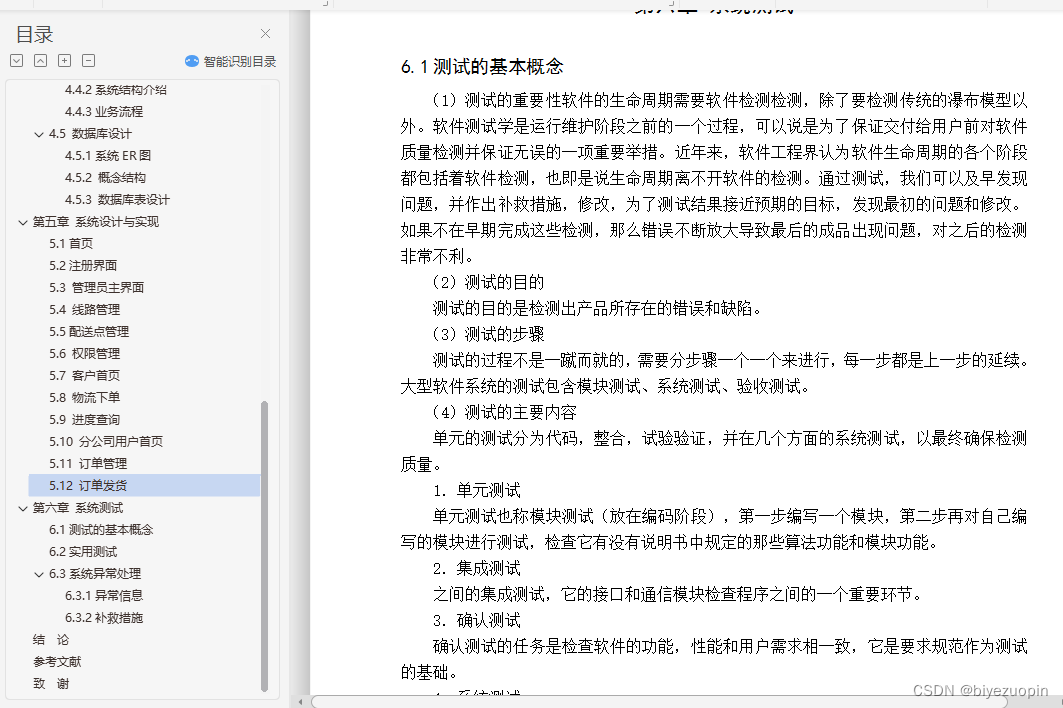Screen dimensions: 1063x708
Task: Go to 6.3.1 异常信息
Action: [x=104, y=595]
